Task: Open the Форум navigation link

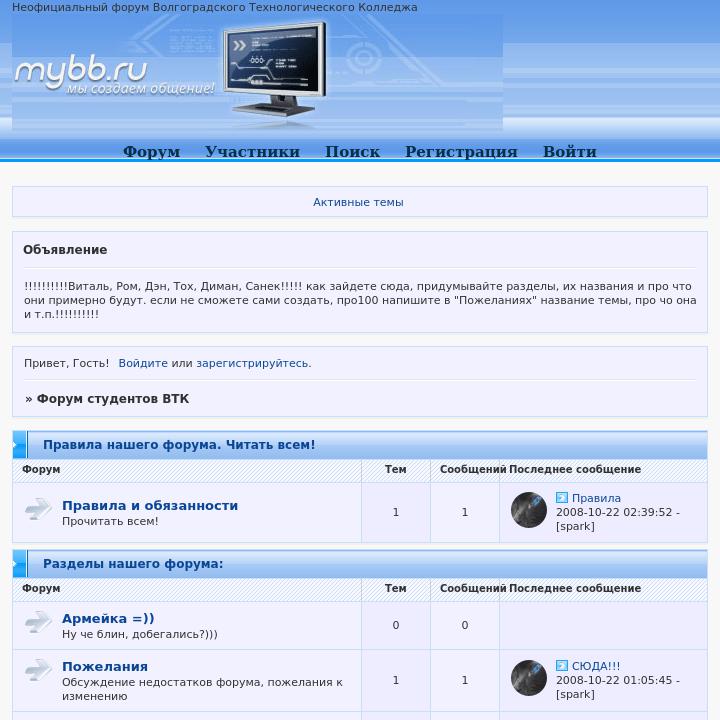Action: 152,152
